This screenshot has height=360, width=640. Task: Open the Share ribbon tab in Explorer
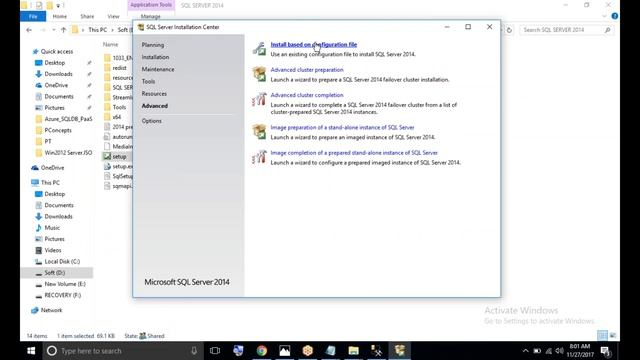pos(87,16)
